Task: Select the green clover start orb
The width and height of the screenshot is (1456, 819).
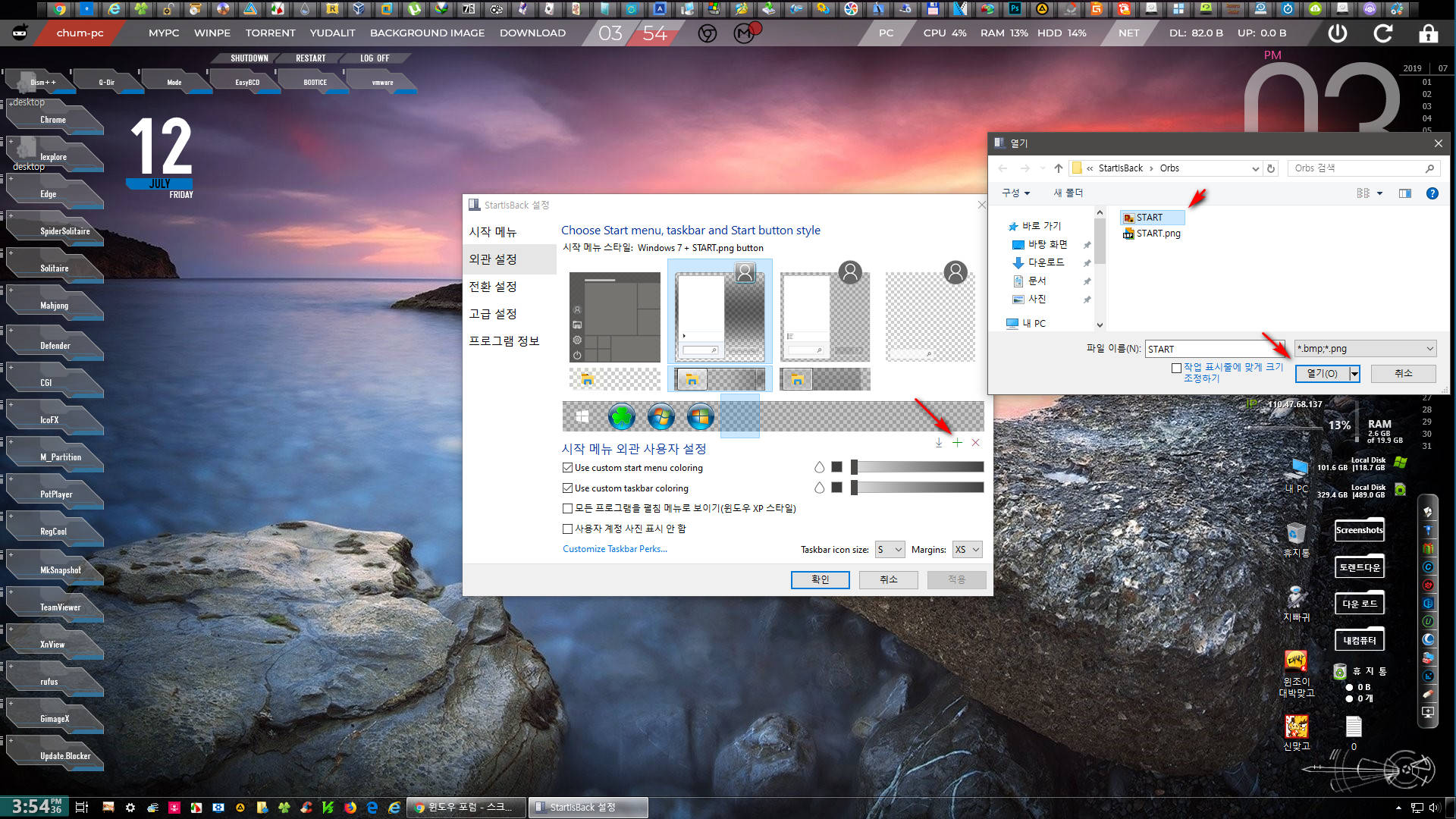Action: (622, 416)
